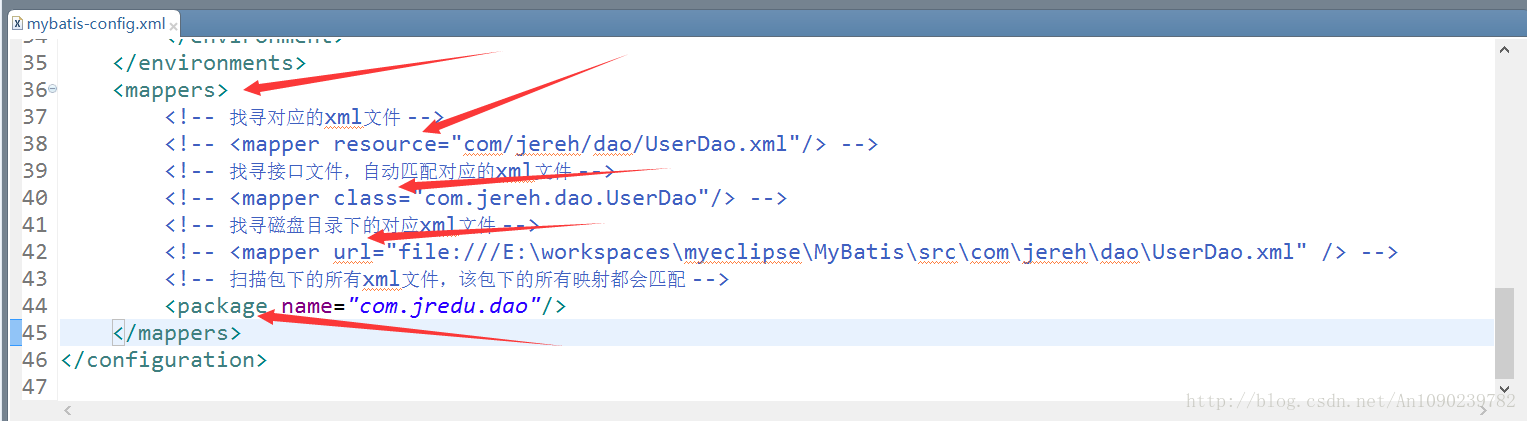Viewport: 1527px width, 421px height.
Task: Click line number 38 in the gutter
Action: (34, 144)
